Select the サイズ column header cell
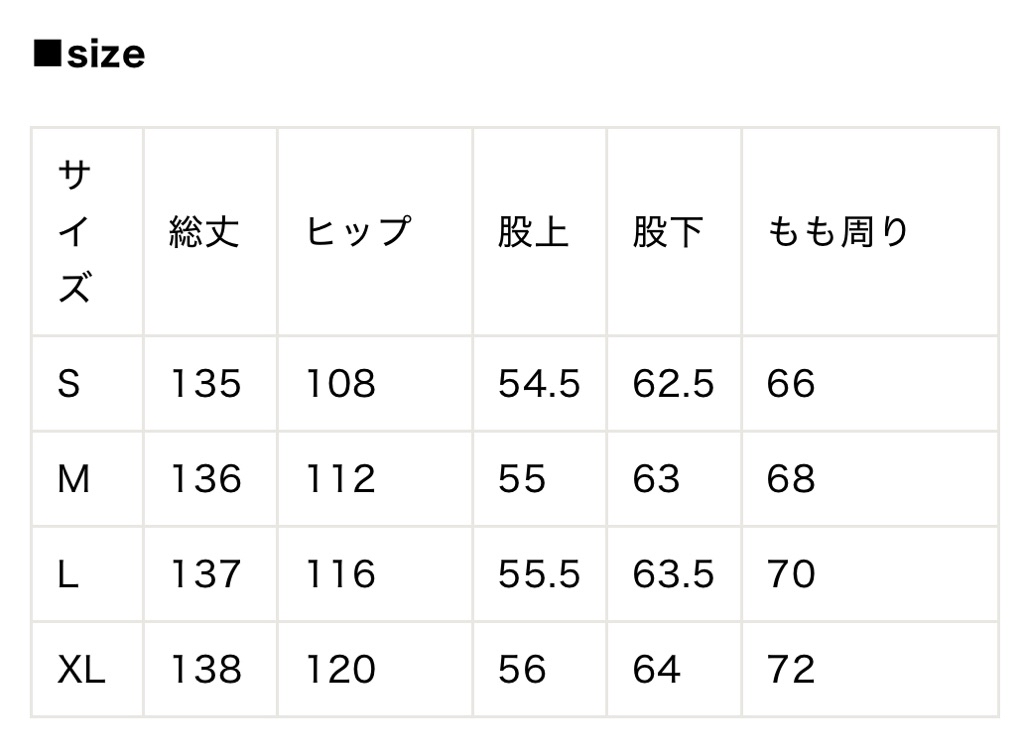 [75, 232]
